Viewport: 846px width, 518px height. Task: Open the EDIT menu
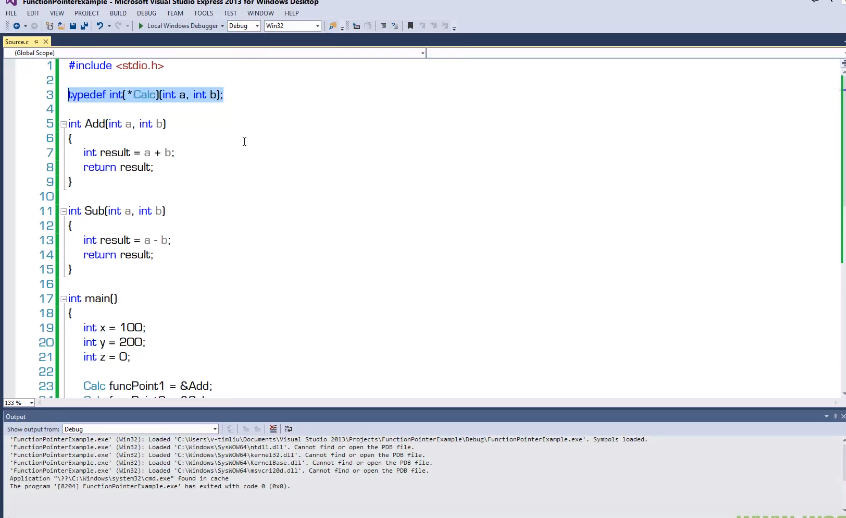pos(33,13)
